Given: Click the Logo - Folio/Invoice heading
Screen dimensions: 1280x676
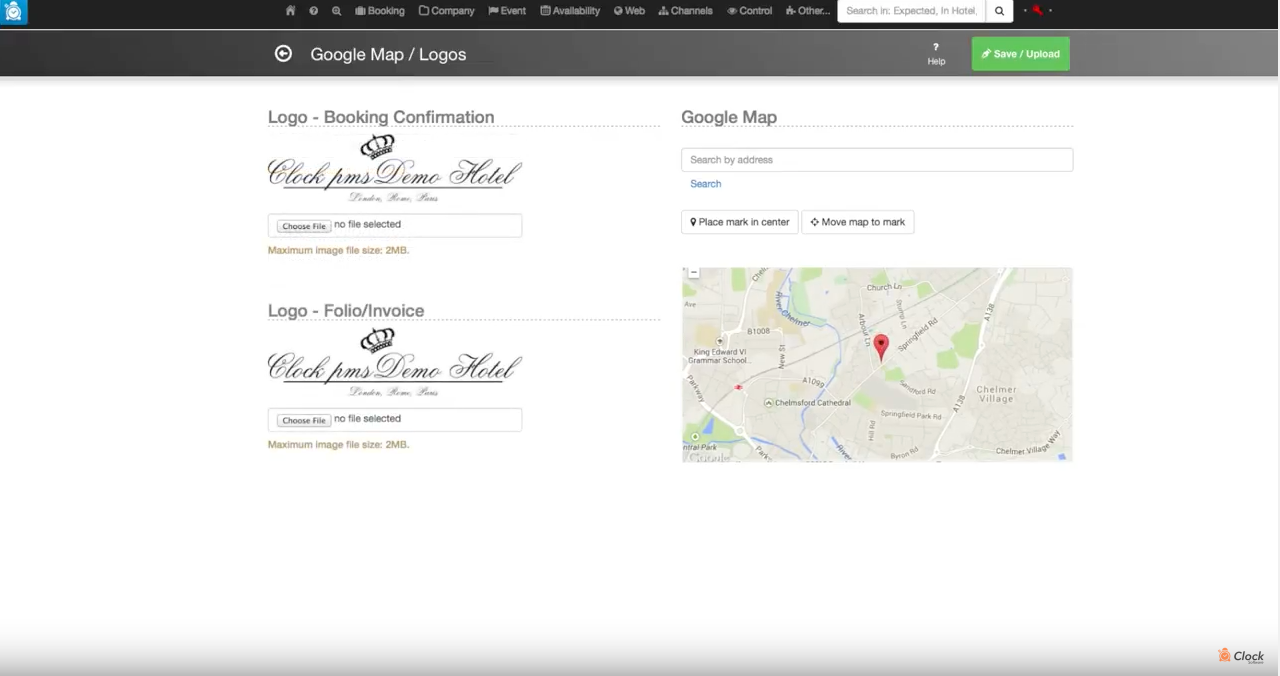Looking at the screenshot, I should pyautogui.click(x=346, y=311).
